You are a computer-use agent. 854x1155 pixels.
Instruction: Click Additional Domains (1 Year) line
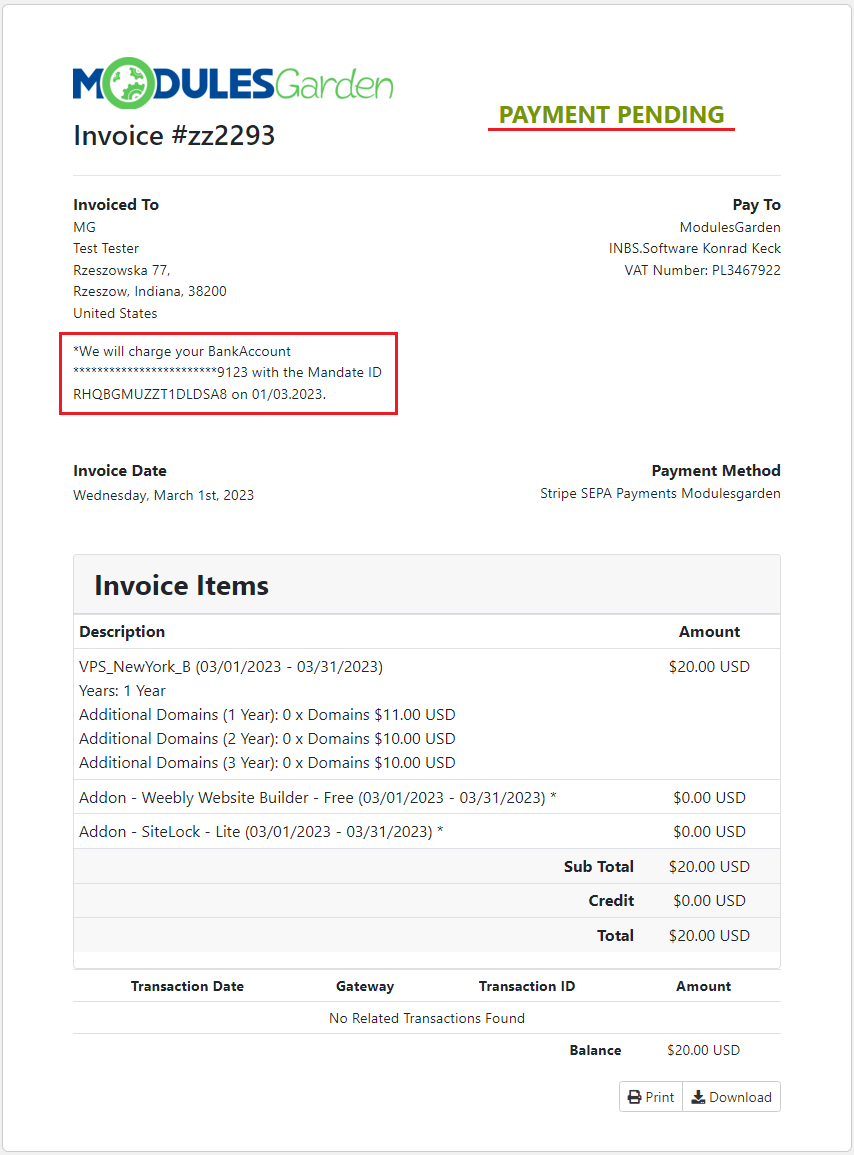pos(267,715)
